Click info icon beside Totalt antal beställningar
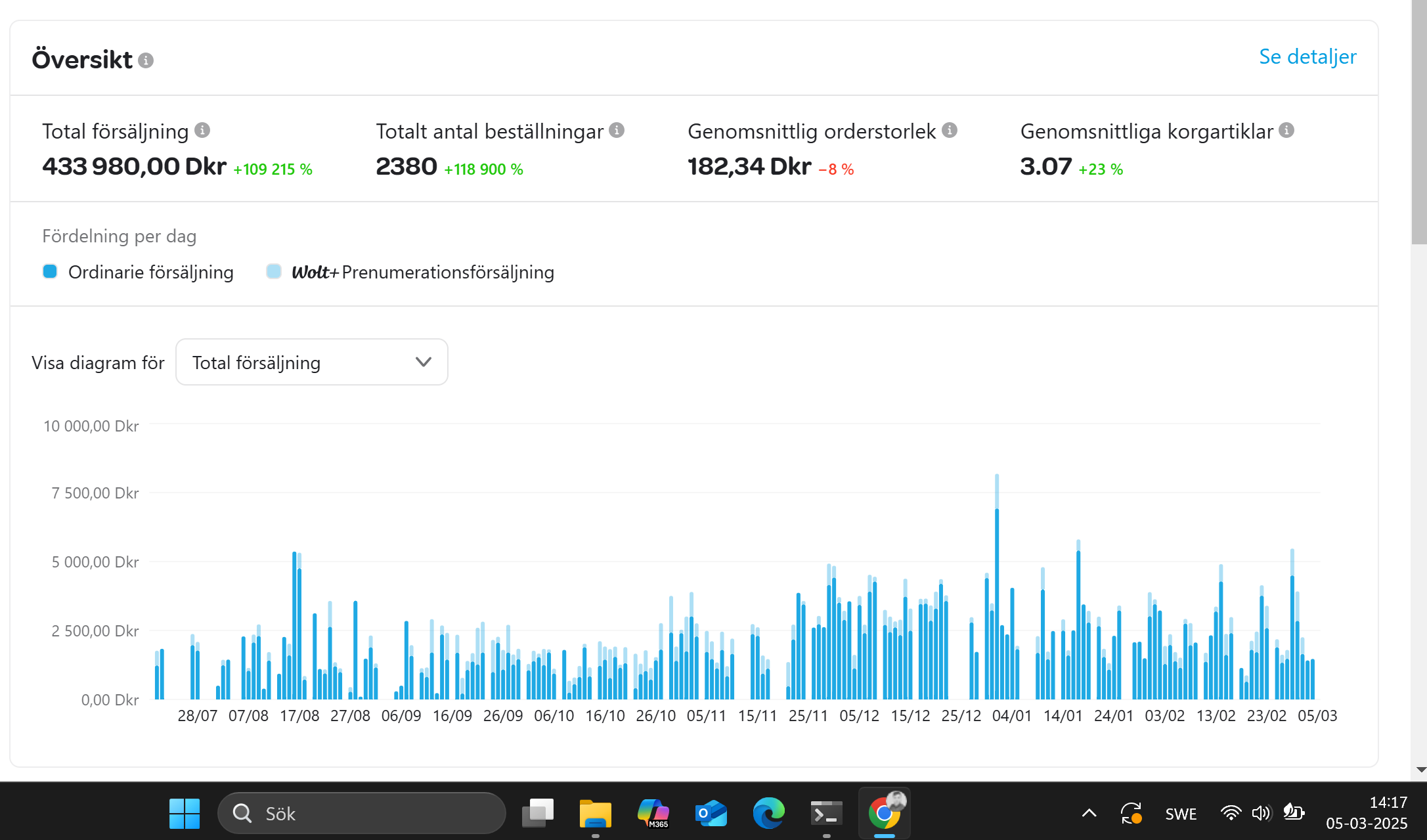This screenshot has width=1427, height=840. [x=616, y=130]
